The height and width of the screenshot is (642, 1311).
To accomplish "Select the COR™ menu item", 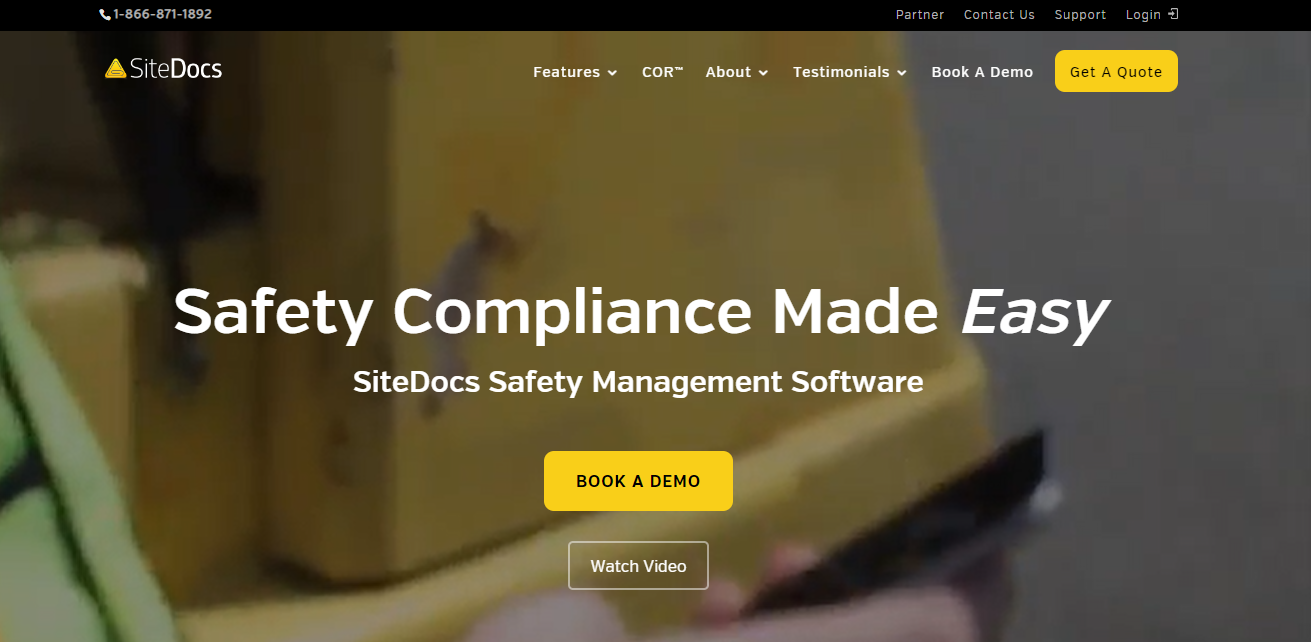I will click(x=662, y=72).
